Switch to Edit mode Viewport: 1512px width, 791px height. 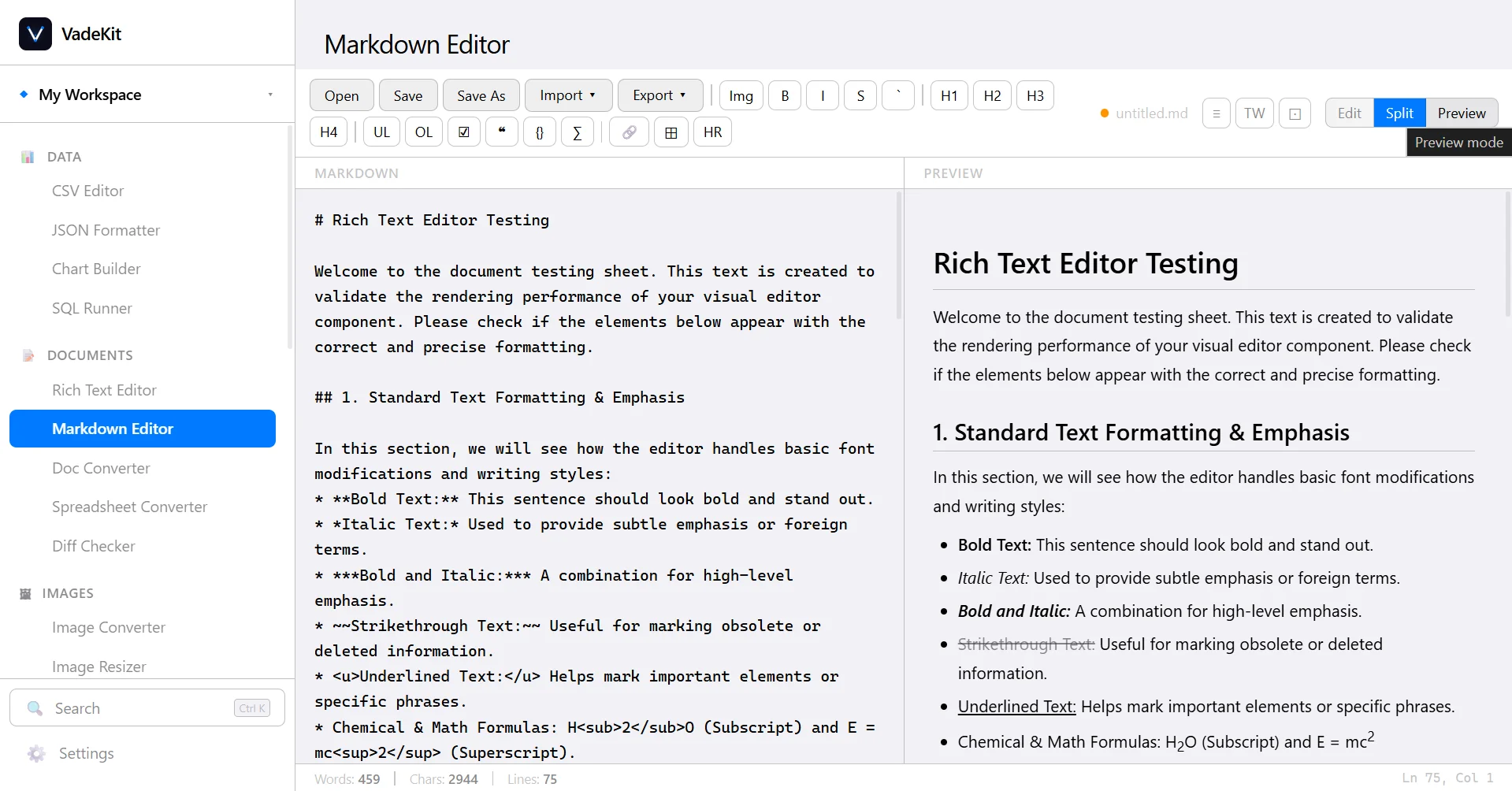tap(1349, 113)
